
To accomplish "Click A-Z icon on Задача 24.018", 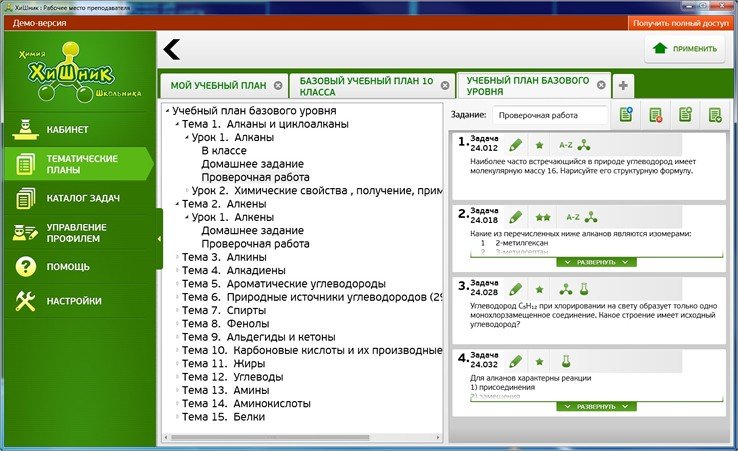I will click(x=573, y=217).
